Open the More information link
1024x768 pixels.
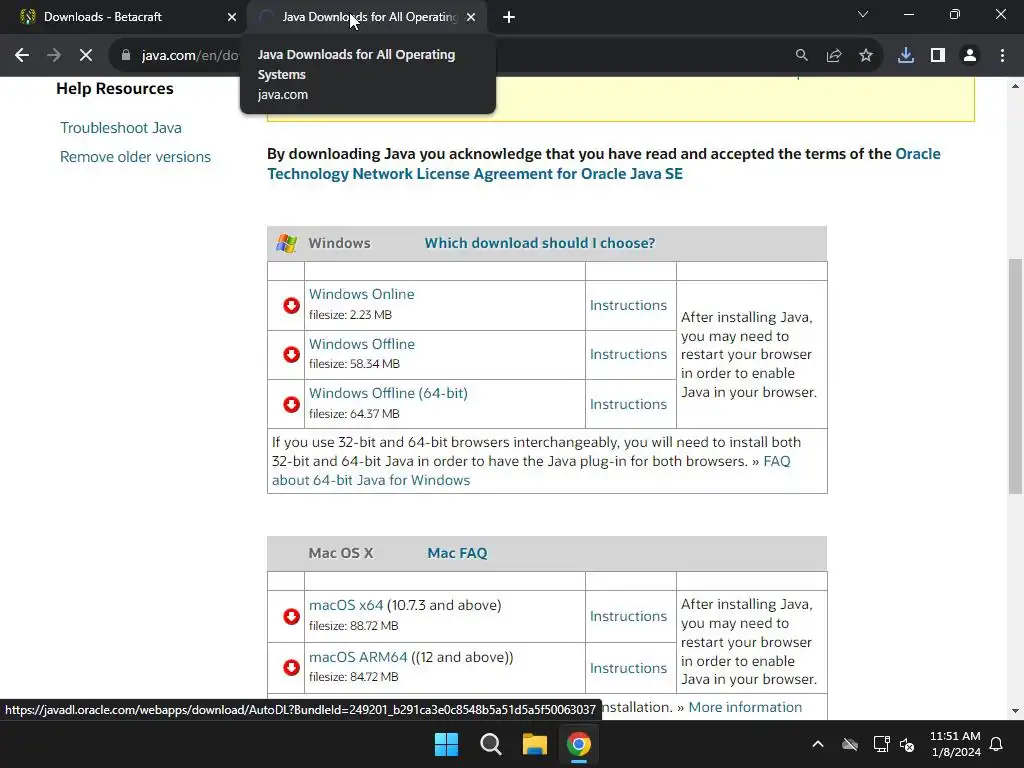(x=745, y=707)
